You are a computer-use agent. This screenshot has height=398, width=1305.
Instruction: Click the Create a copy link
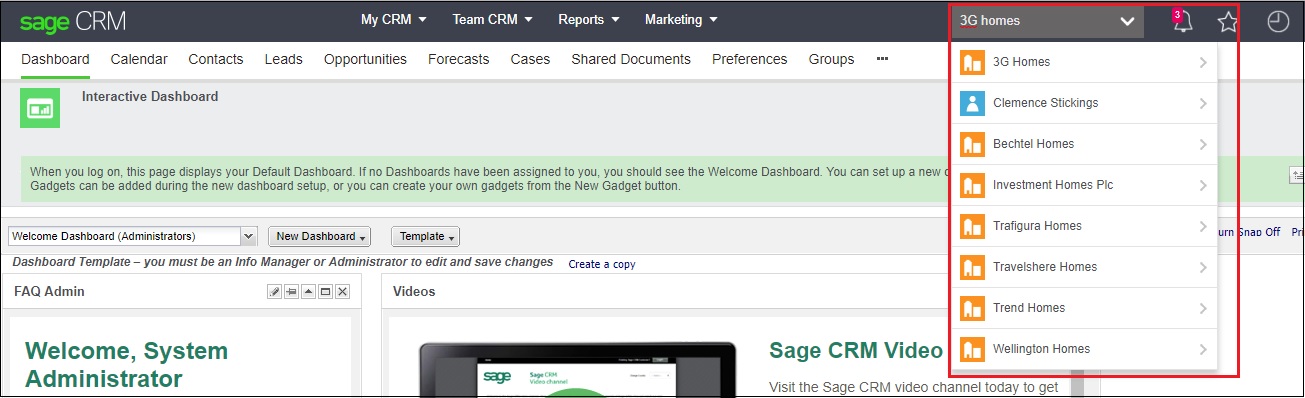(602, 264)
